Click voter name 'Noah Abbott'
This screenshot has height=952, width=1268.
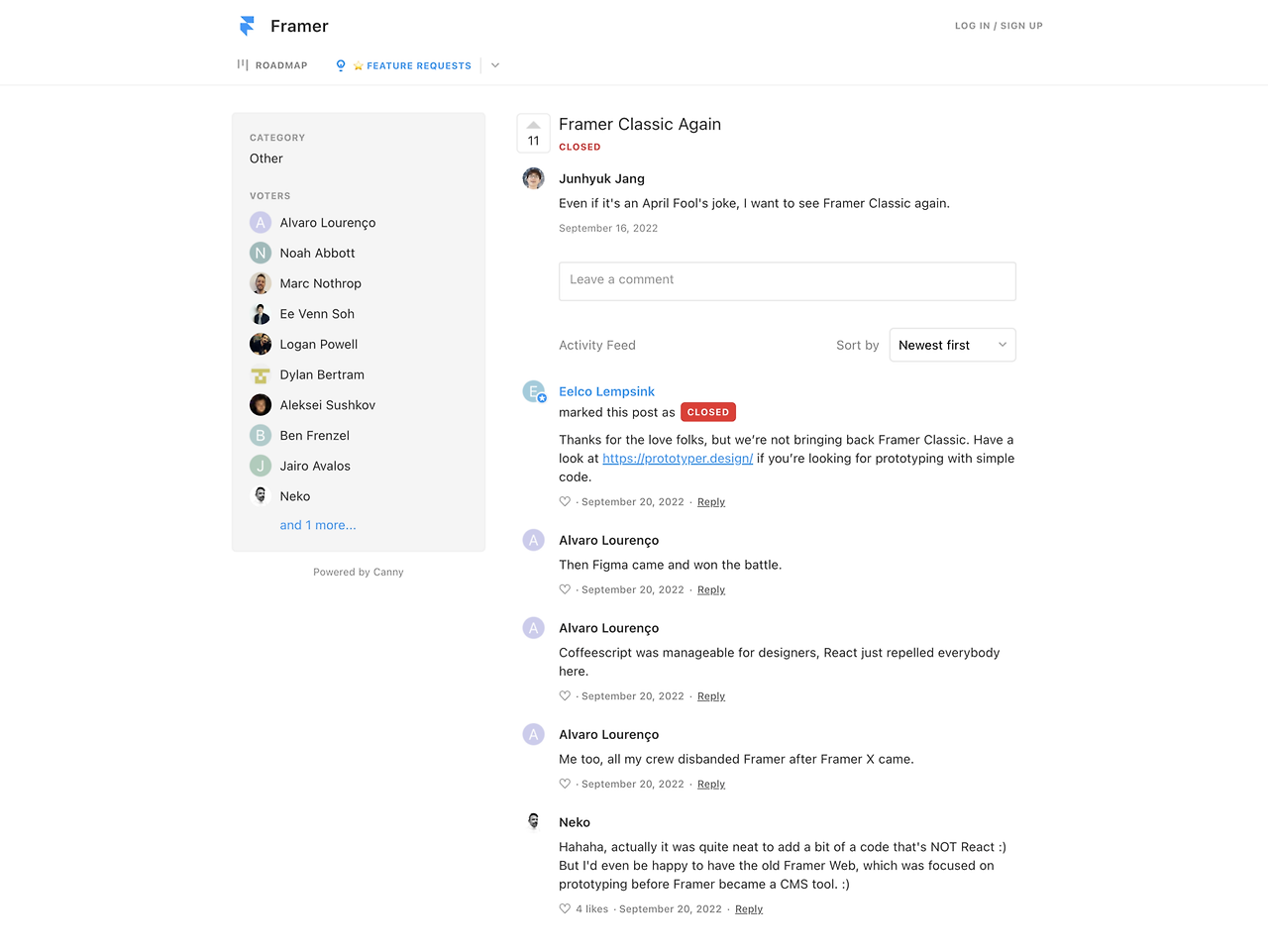(317, 253)
